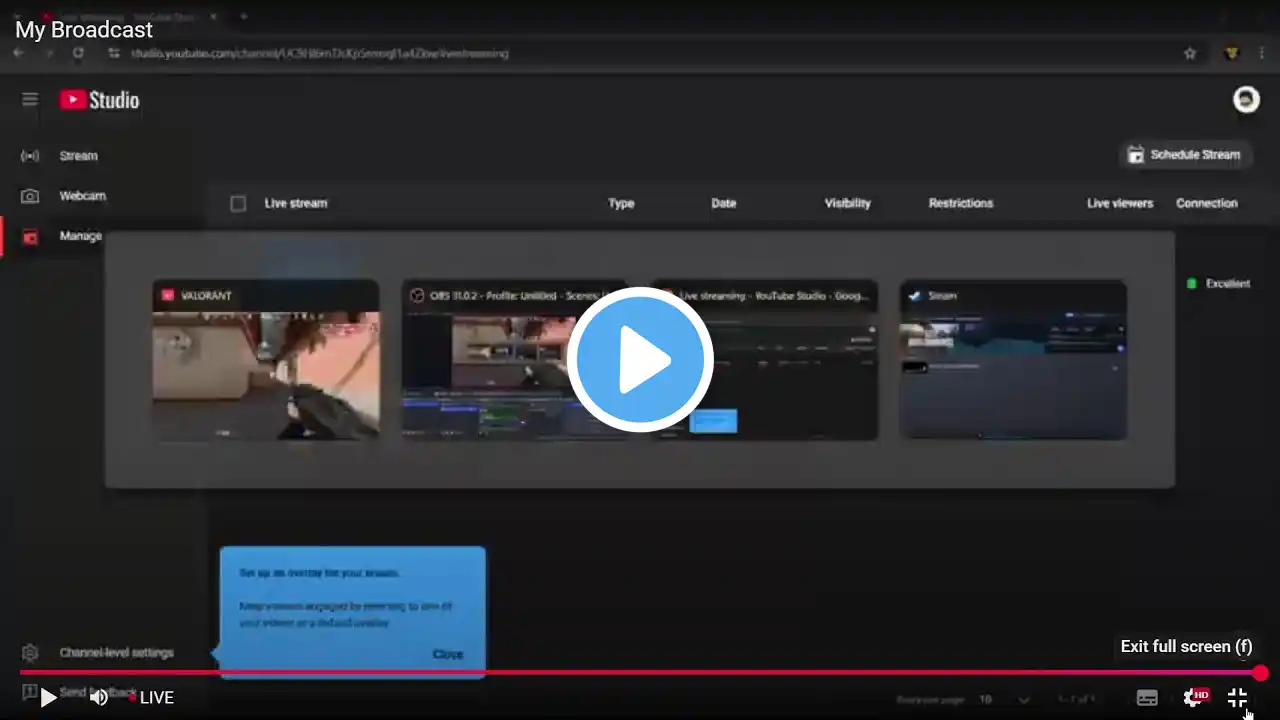Click the Stream broadcast icon in the sidebar
Viewport: 1280px width, 720px height.
pos(30,156)
